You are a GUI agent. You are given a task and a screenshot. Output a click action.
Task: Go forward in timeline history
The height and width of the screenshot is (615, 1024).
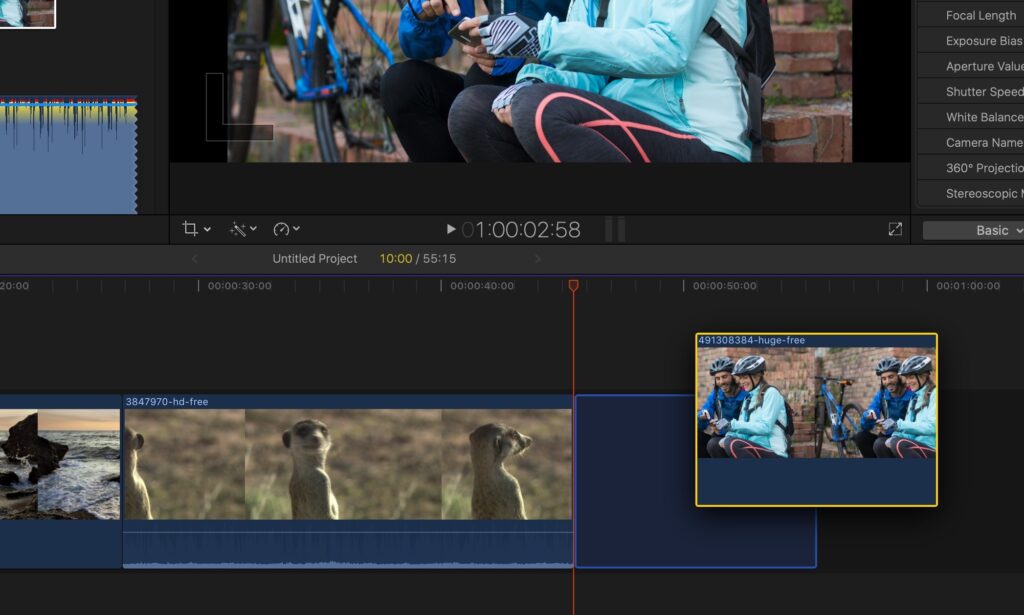pyautogui.click(x=537, y=259)
